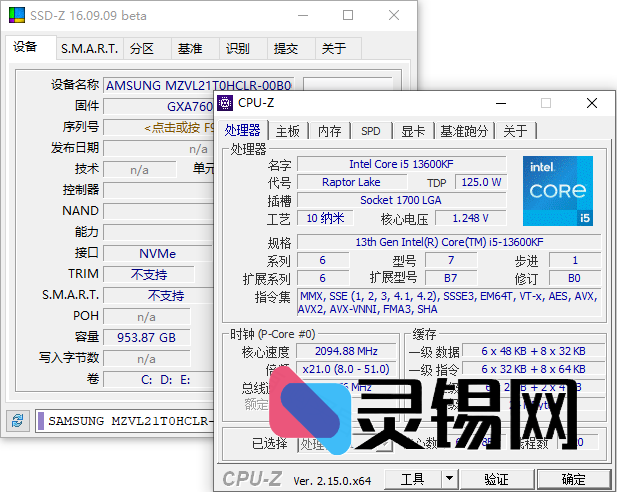This screenshot has width=617, height=492.
Task: Click the volumes value C: D: E:
Action: pyautogui.click(x=159, y=380)
